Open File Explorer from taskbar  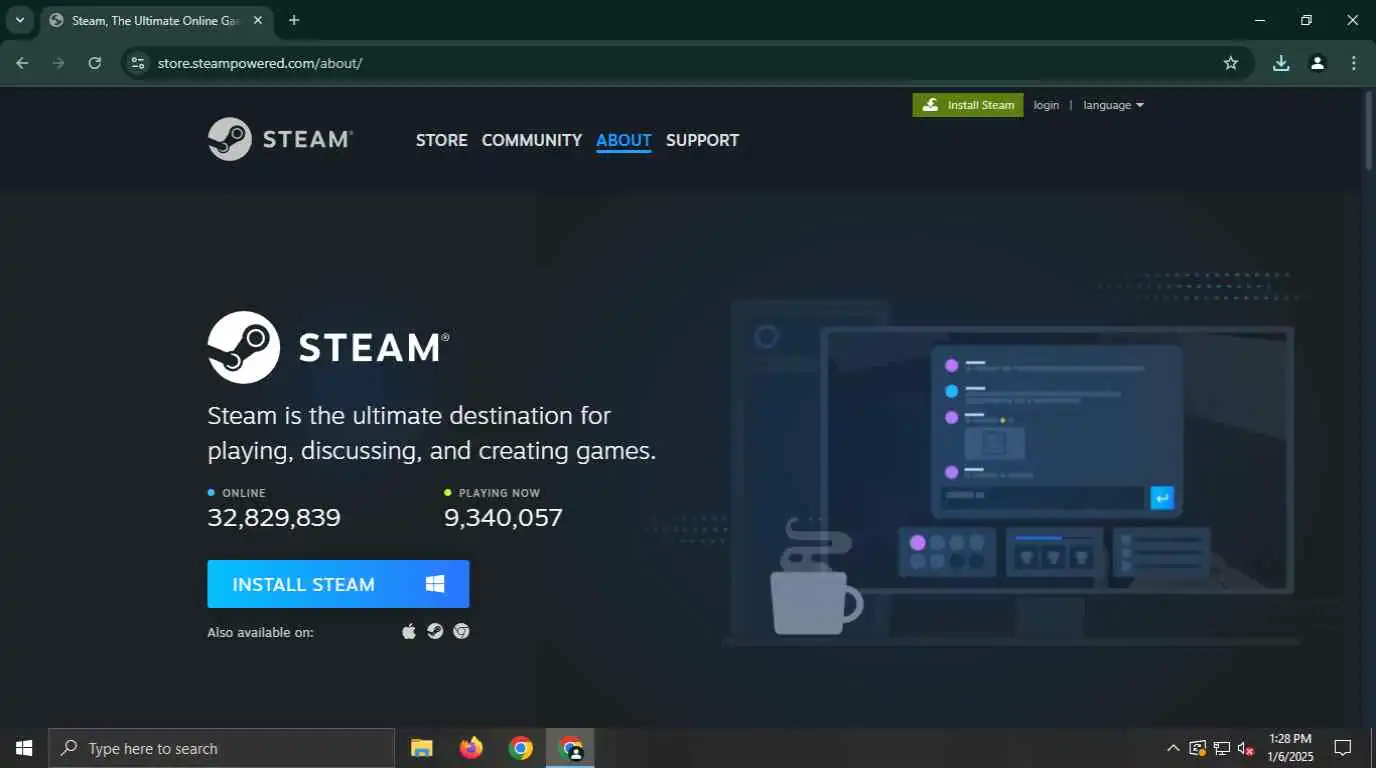[x=422, y=748]
